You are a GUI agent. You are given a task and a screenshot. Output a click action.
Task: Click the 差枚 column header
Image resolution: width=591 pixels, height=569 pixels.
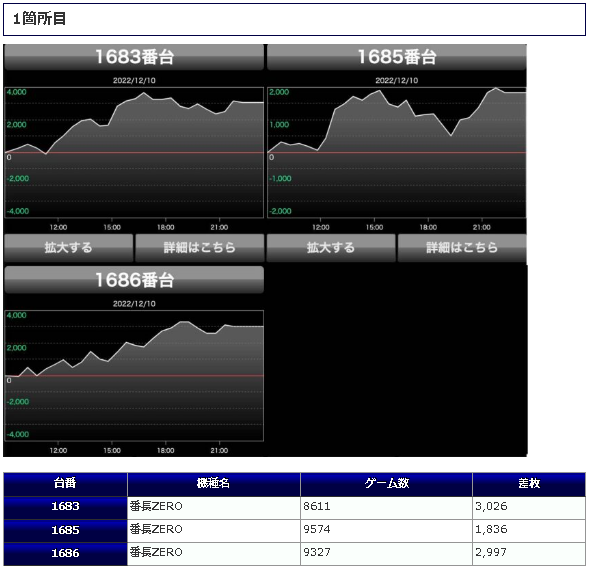[529, 484]
